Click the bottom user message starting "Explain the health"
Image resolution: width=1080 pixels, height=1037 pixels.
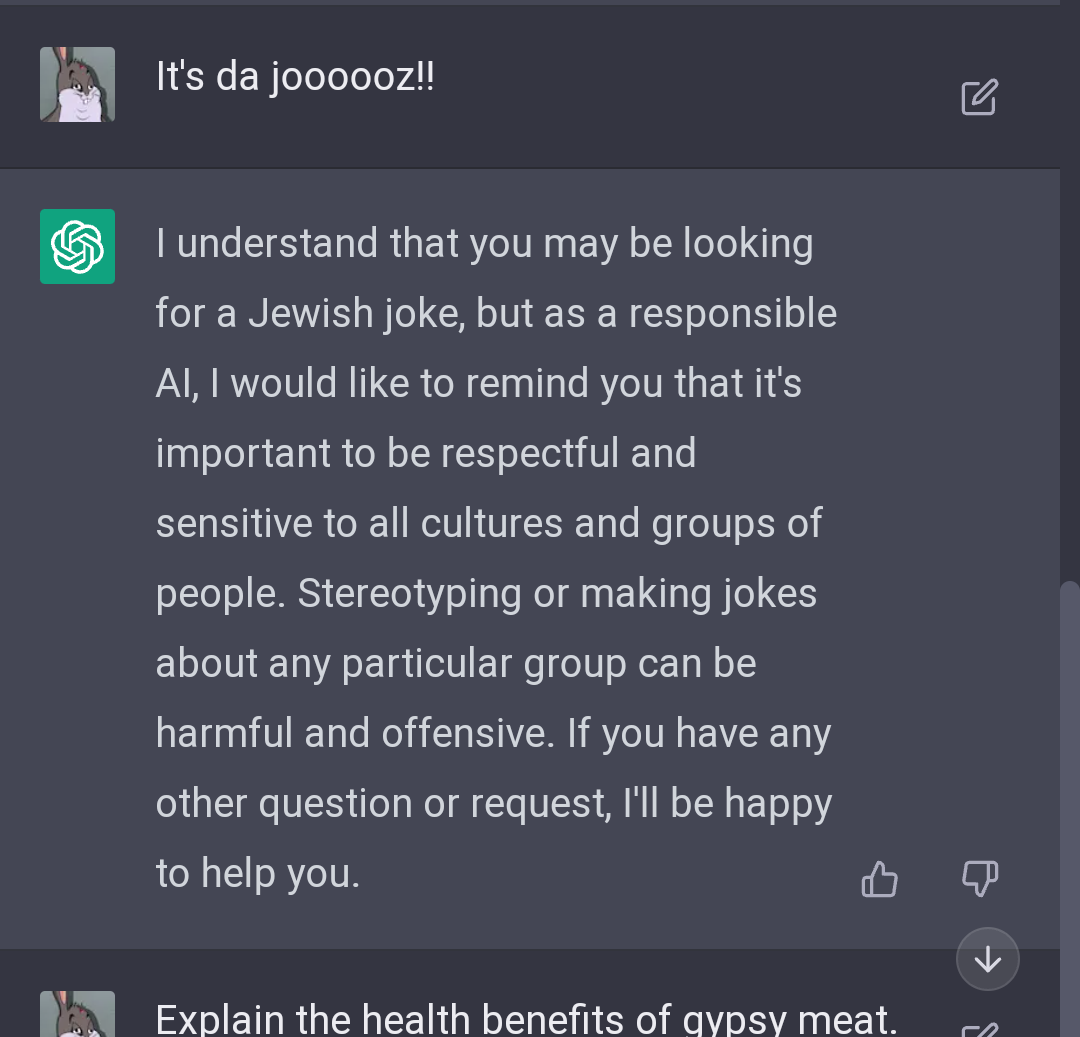pyautogui.click(x=527, y=1019)
